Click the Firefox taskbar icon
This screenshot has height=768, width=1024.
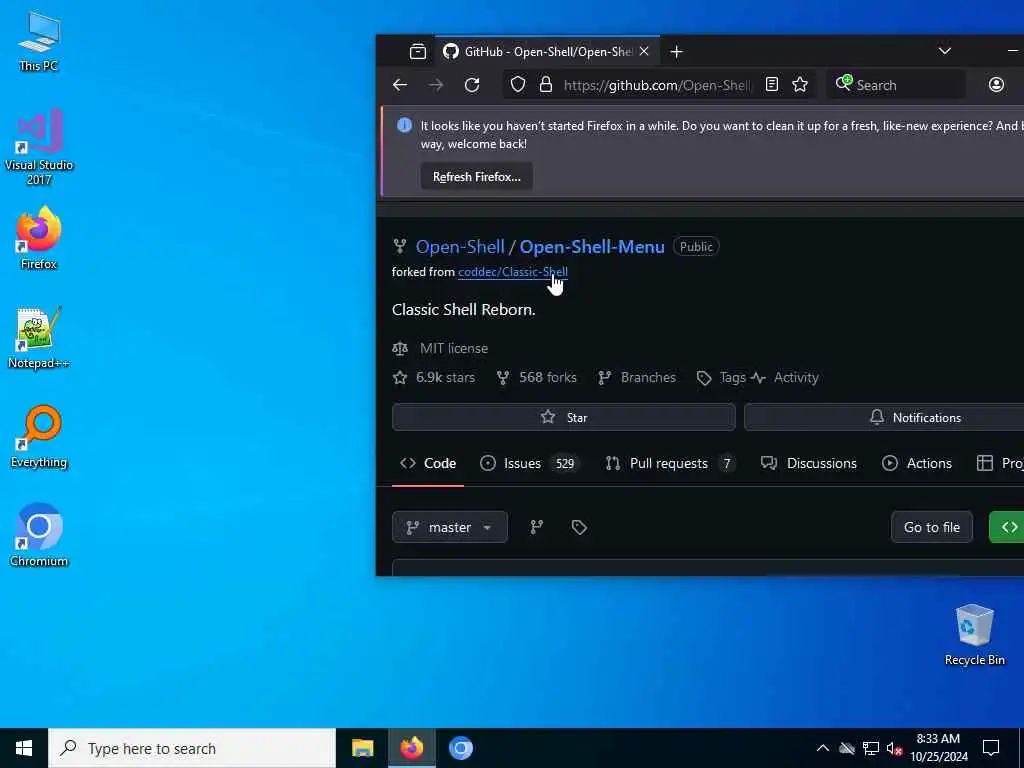tap(411, 748)
